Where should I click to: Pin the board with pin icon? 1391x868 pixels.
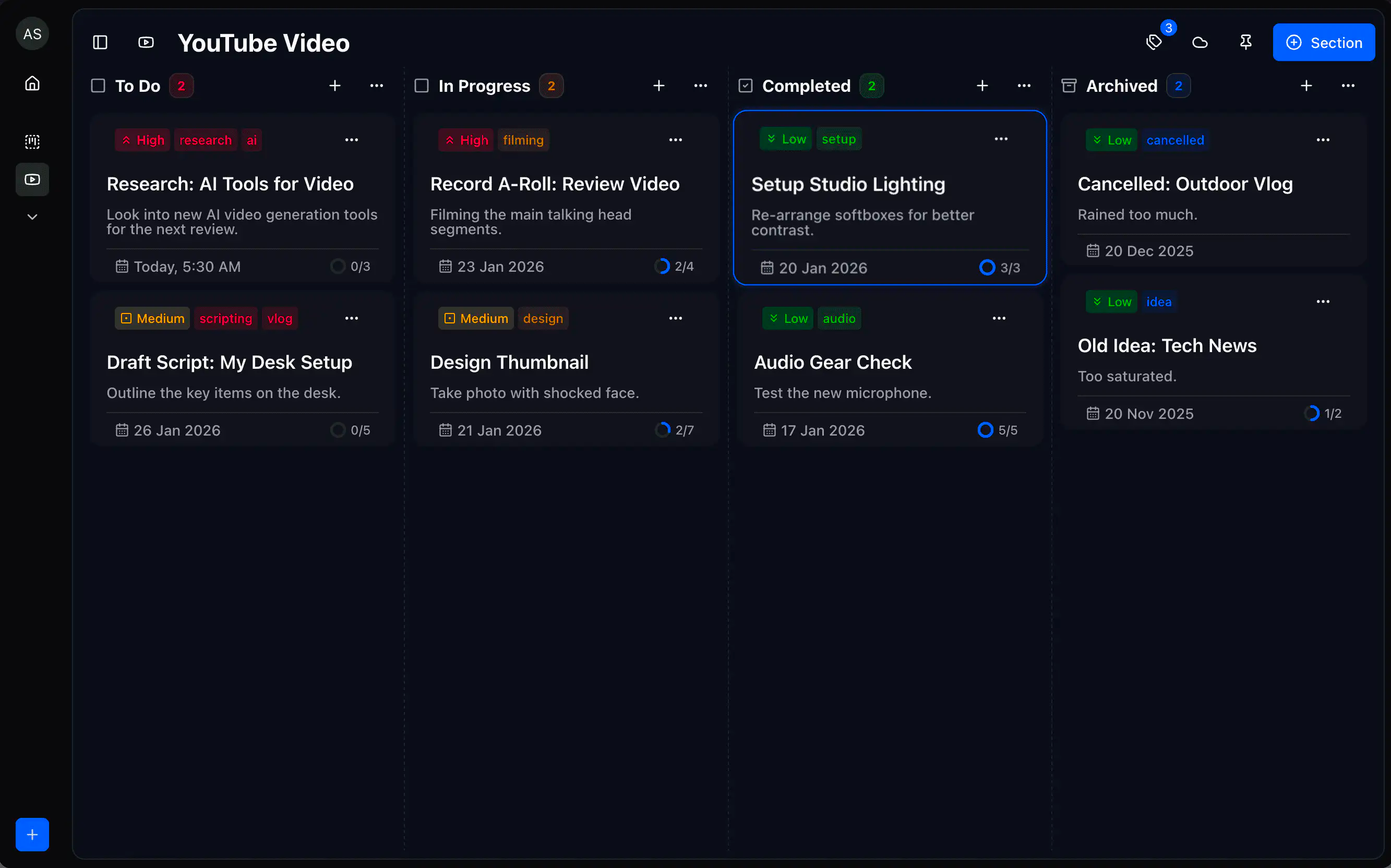[1245, 42]
